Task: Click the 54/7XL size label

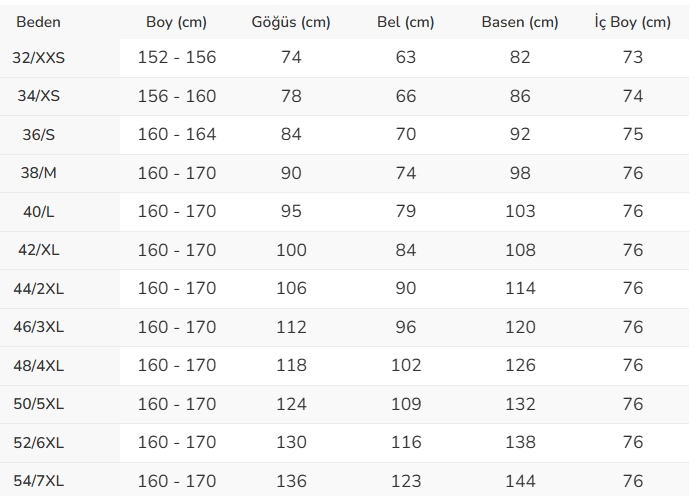Action: coord(39,481)
